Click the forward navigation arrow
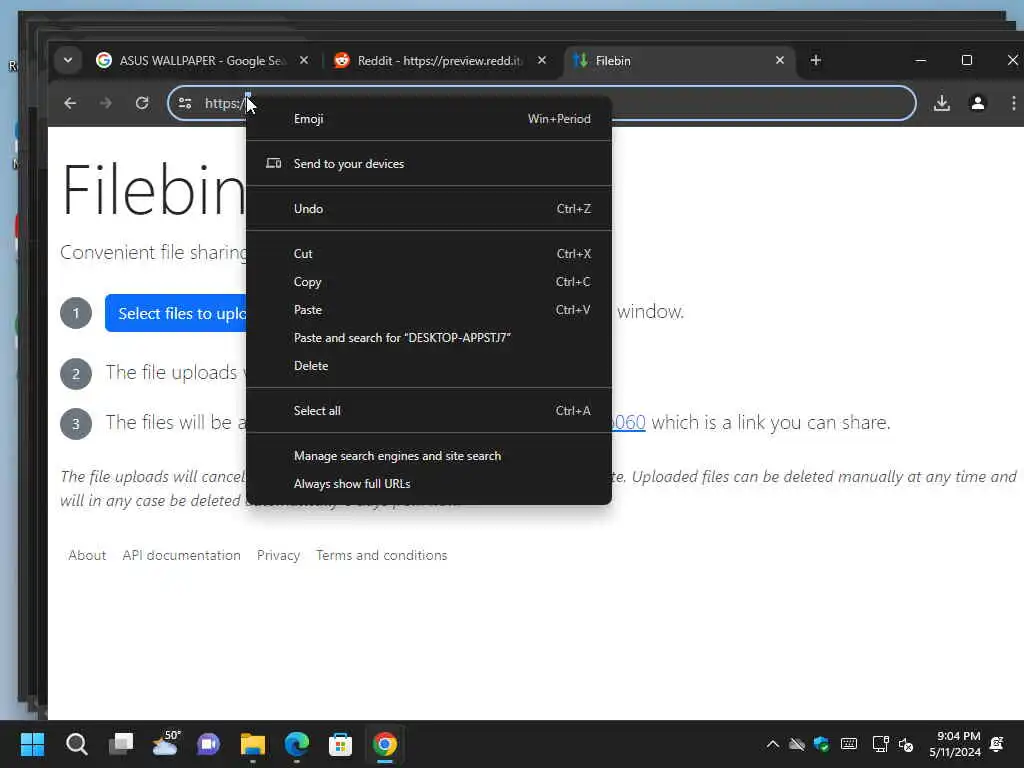 pos(106,103)
